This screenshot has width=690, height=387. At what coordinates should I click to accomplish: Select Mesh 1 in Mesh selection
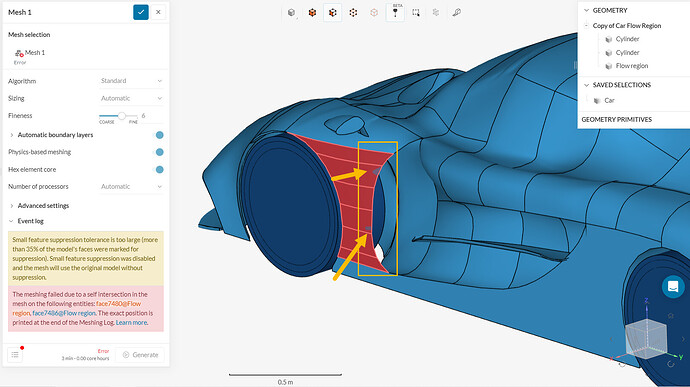pos(35,52)
